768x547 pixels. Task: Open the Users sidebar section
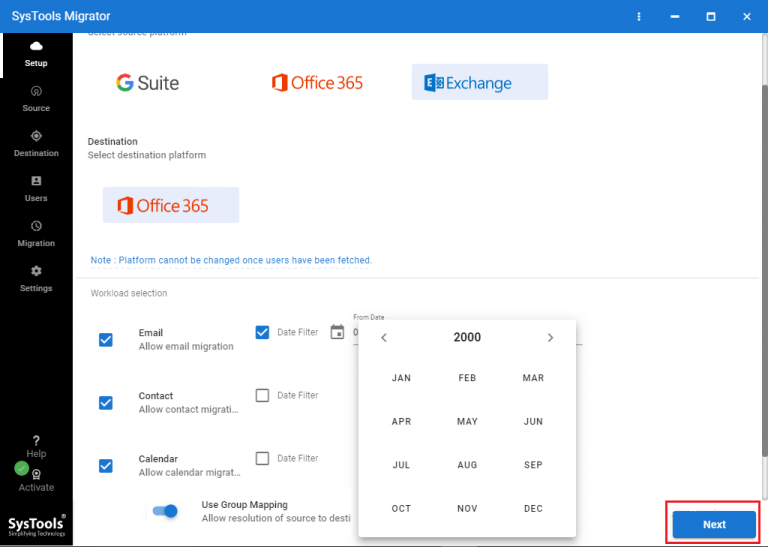tap(36, 190)
